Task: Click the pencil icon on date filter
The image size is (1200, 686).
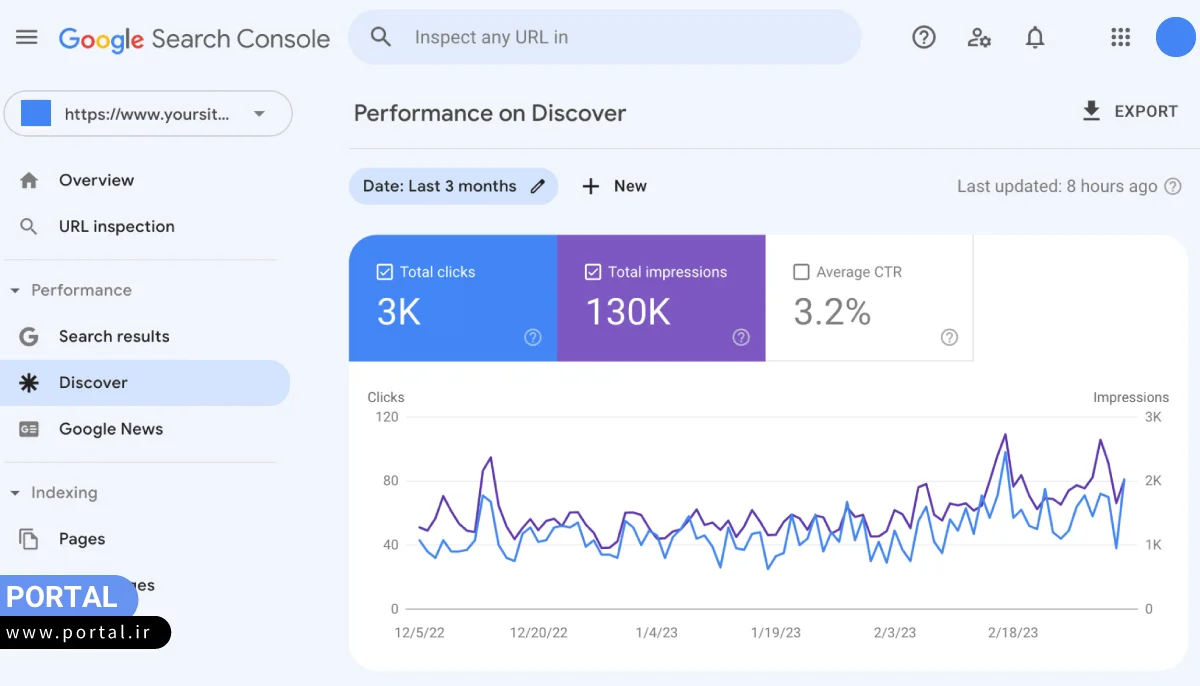Action: point(538,186)
